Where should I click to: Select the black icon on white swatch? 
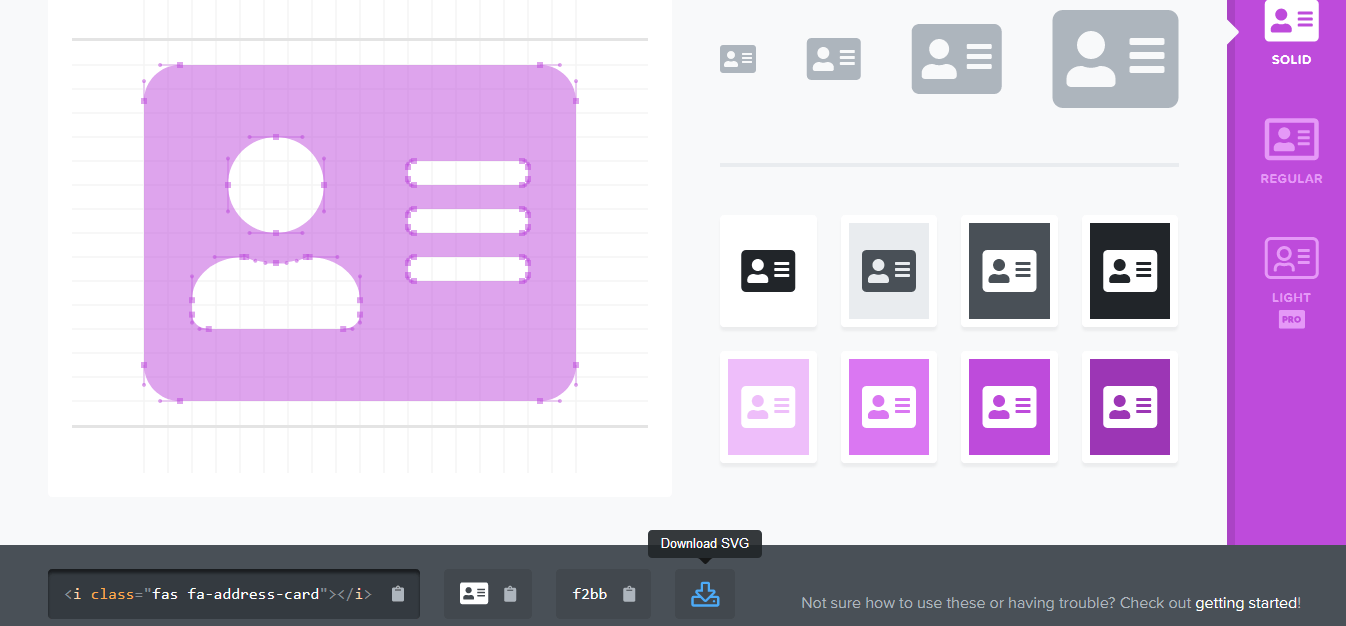click(x=768, y=271)
